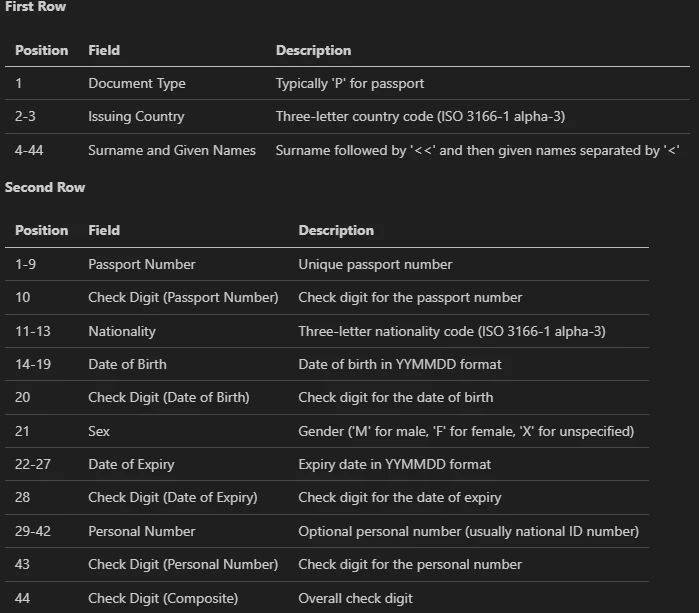
Task: Select the 'Document Type' field cell
Action: click(x=137, y=83)
